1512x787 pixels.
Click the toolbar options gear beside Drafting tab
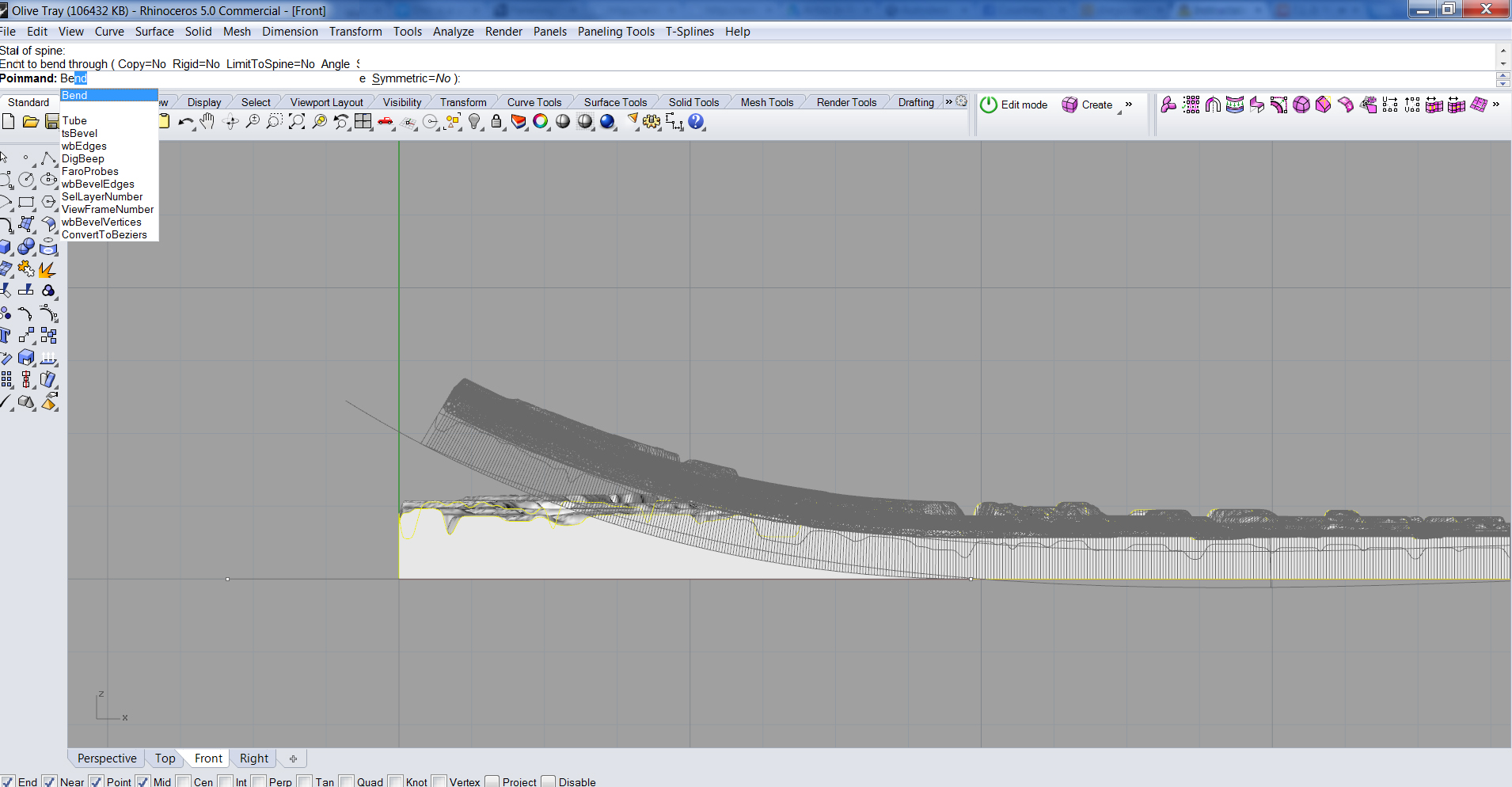point(961,101)
